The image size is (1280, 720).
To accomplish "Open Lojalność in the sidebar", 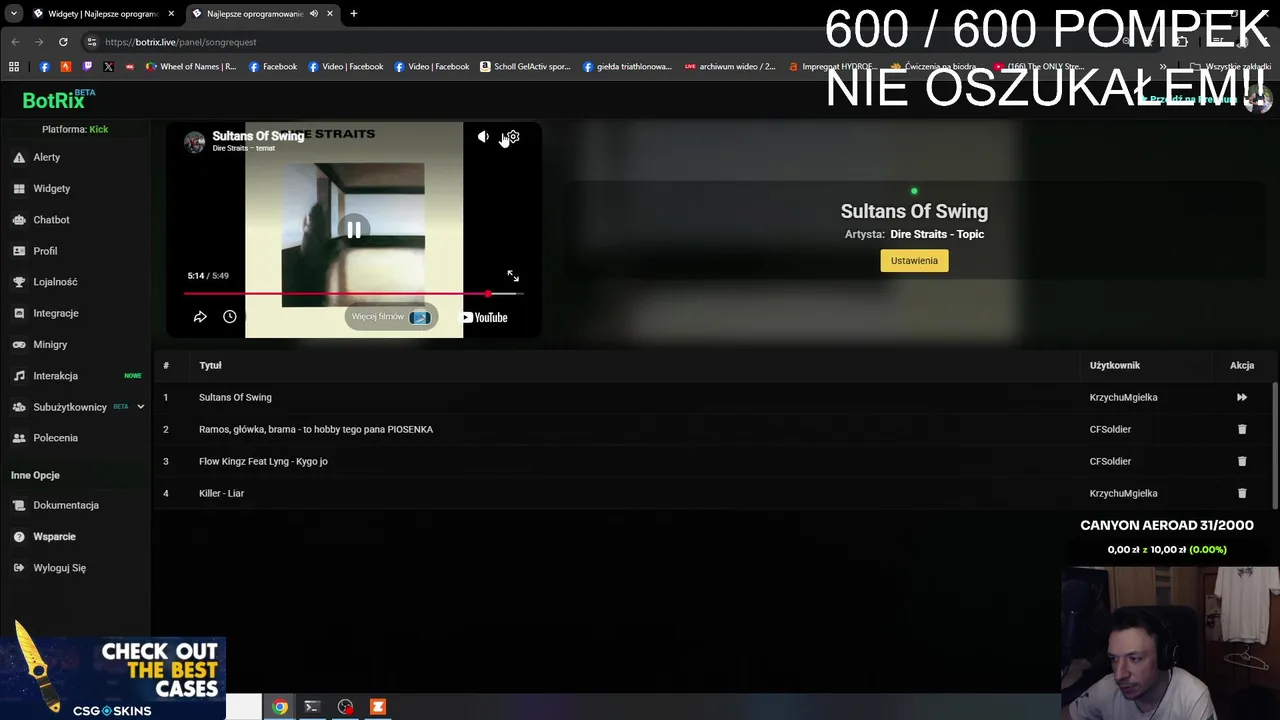I will 55,282.
